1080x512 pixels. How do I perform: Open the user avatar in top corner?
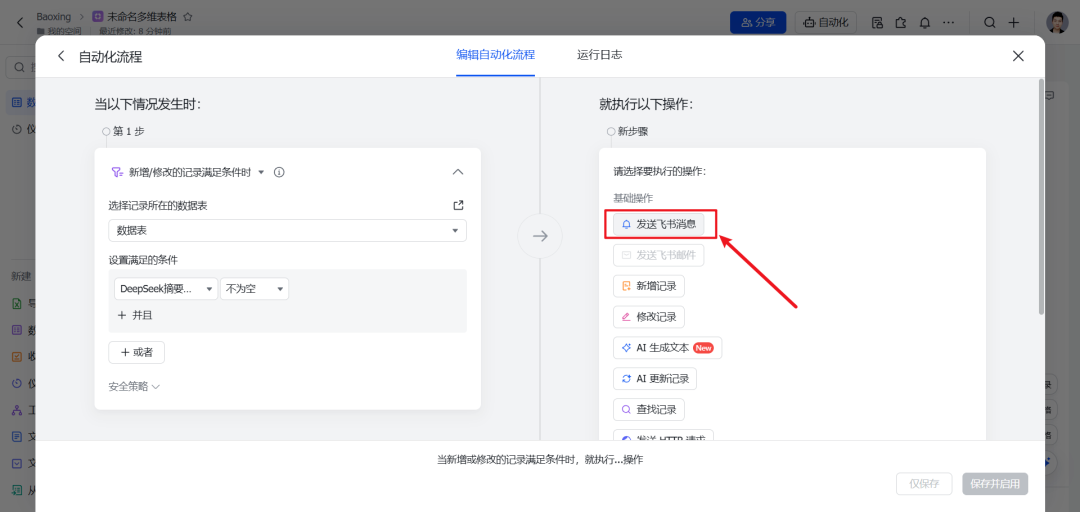[x=1057, y=22]
